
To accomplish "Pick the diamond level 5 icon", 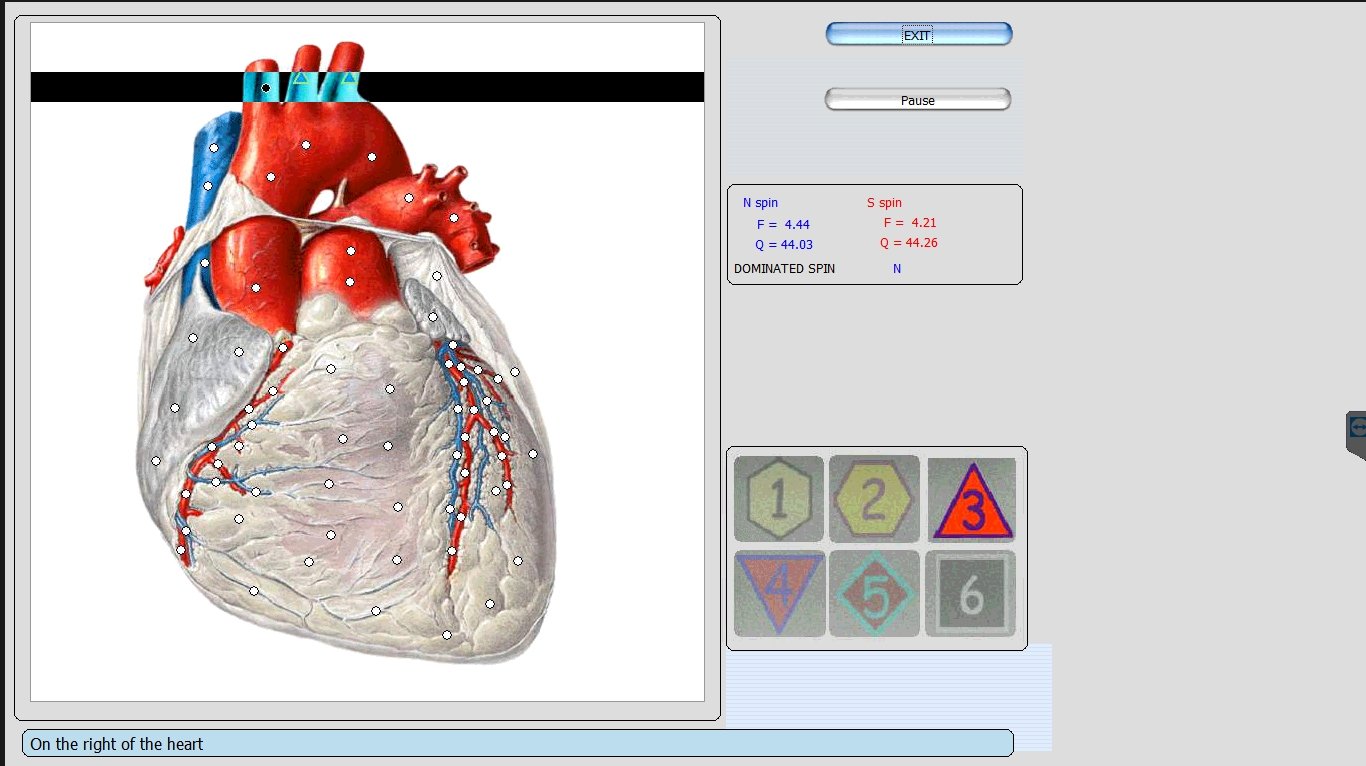I will click(x=874, y=593).
